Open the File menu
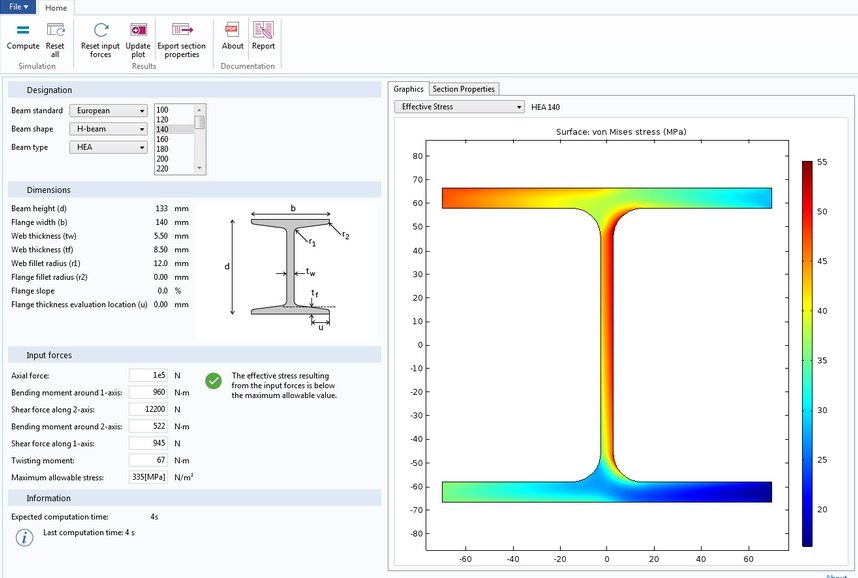858x578 pixels. [19, 7]
